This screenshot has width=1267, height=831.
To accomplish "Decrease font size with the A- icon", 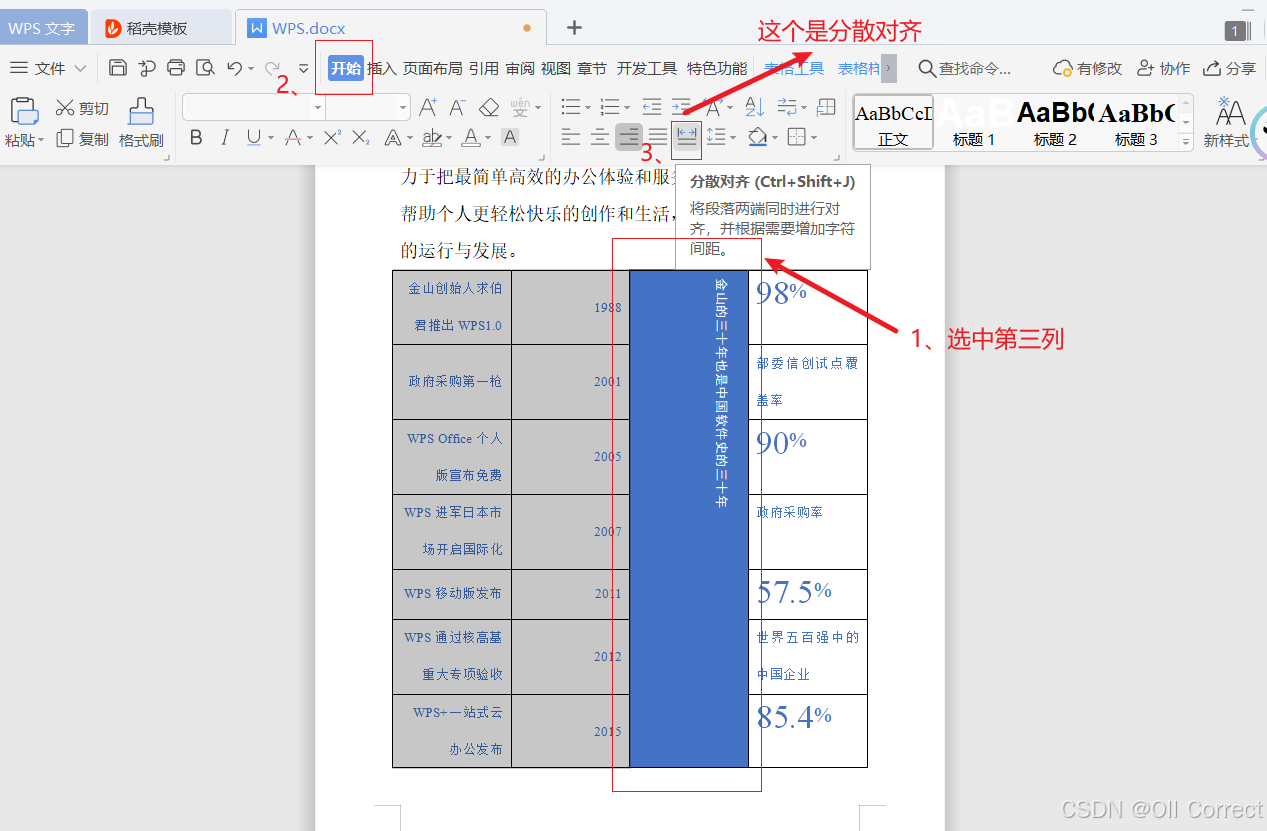I will click(x=457, y=107).
